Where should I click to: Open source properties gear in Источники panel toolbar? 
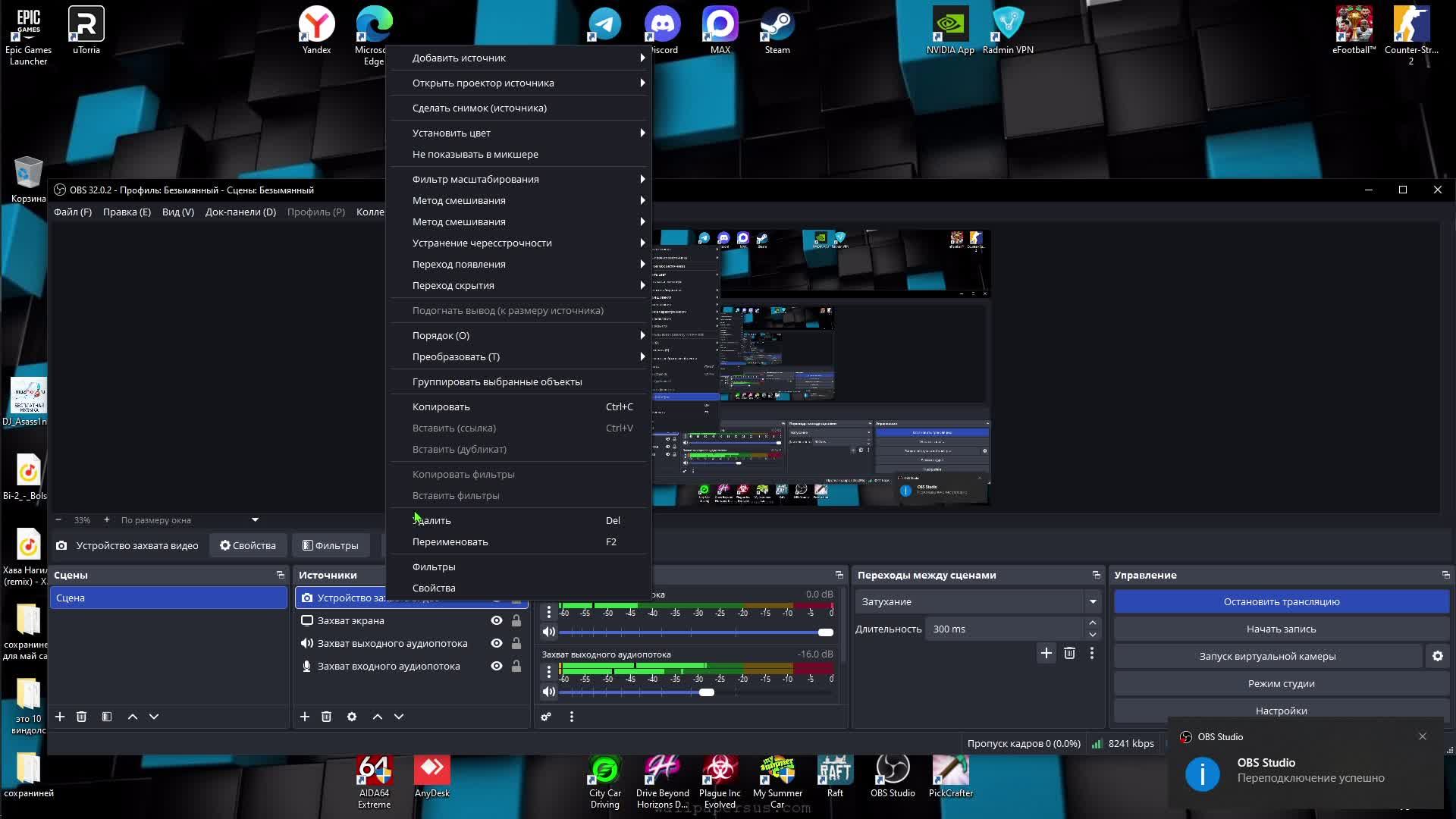point(352,717)
